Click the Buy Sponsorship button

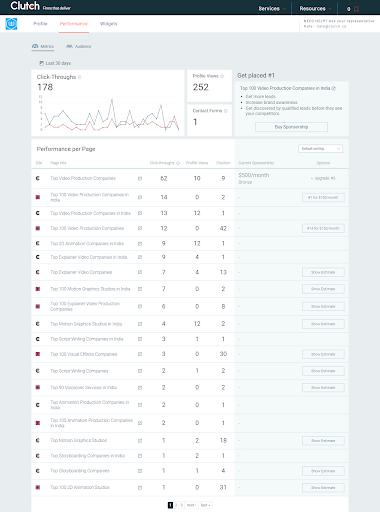point(291,127)
